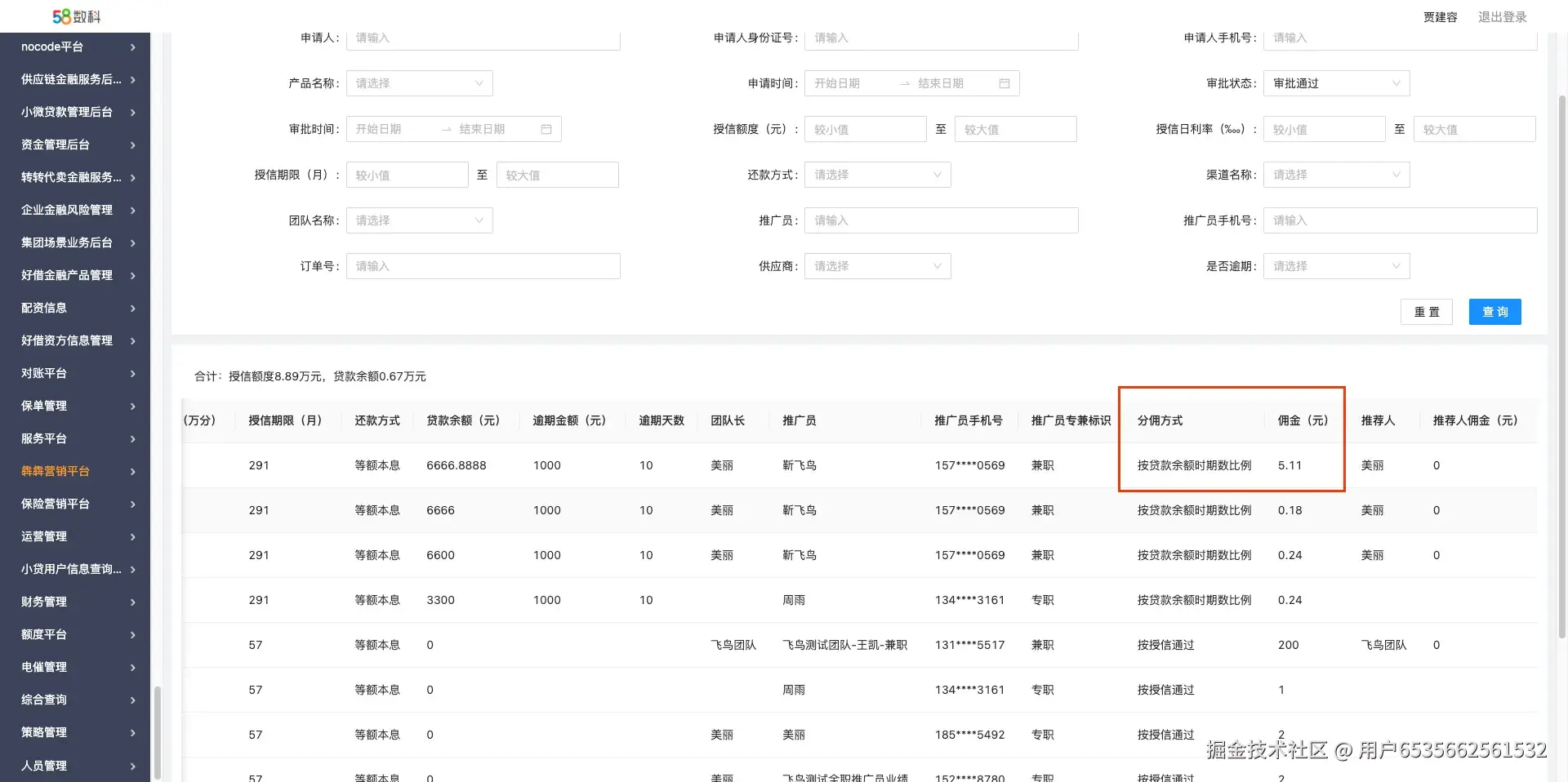The height and width of the screenshot is (782, 1568).
Task: Open the 审批状态 dropdown showing 审批通过
Action: pyautogui.click(x=1336, y=83)
